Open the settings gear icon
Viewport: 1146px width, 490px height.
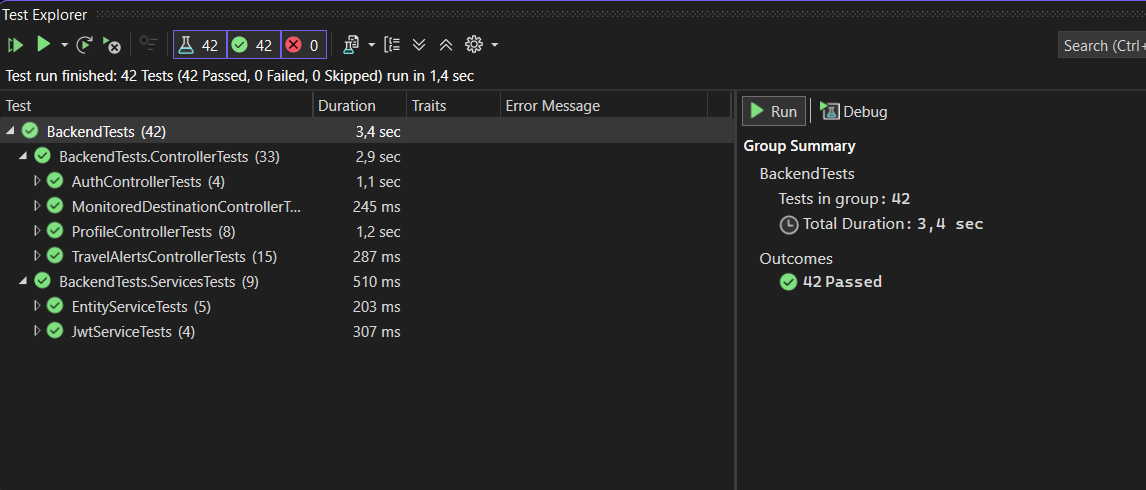click(474, 45)
